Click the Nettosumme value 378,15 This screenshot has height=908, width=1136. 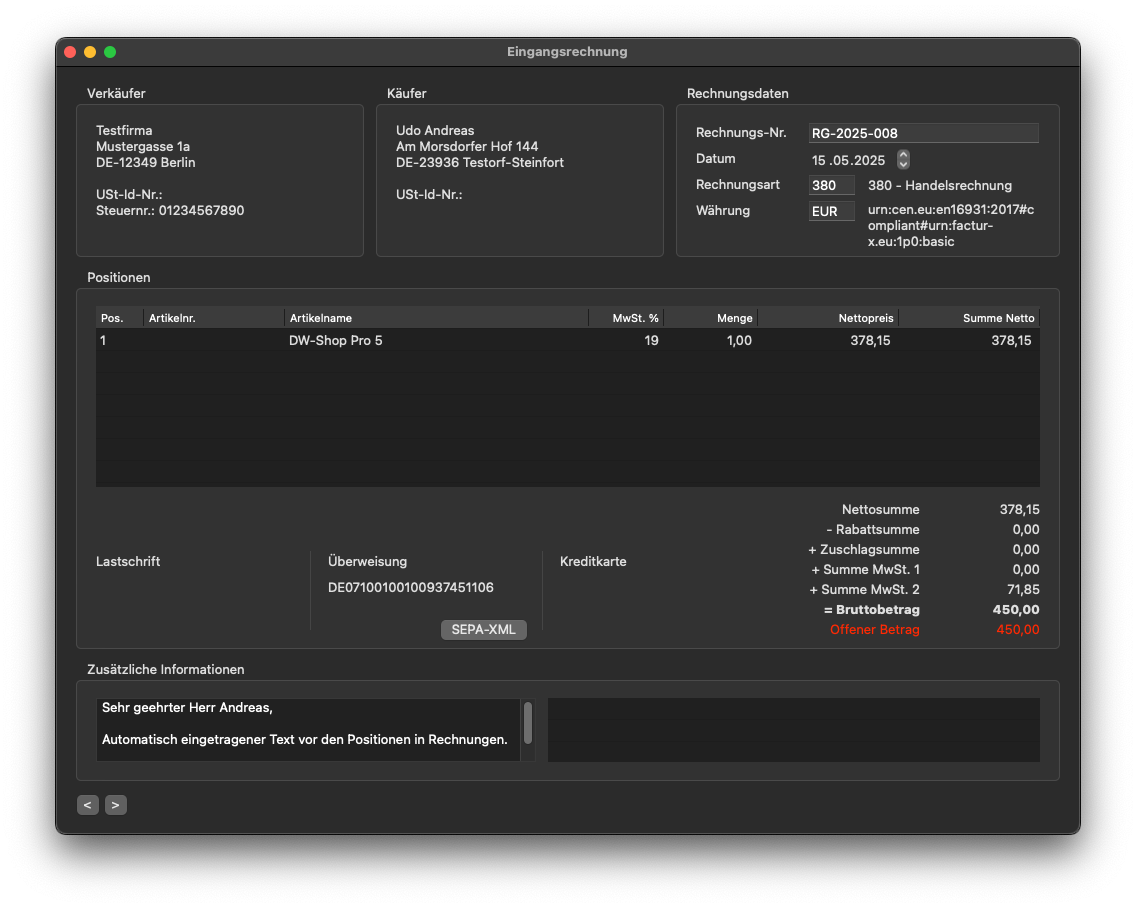pyautogui.click(x=1019, y=510)
